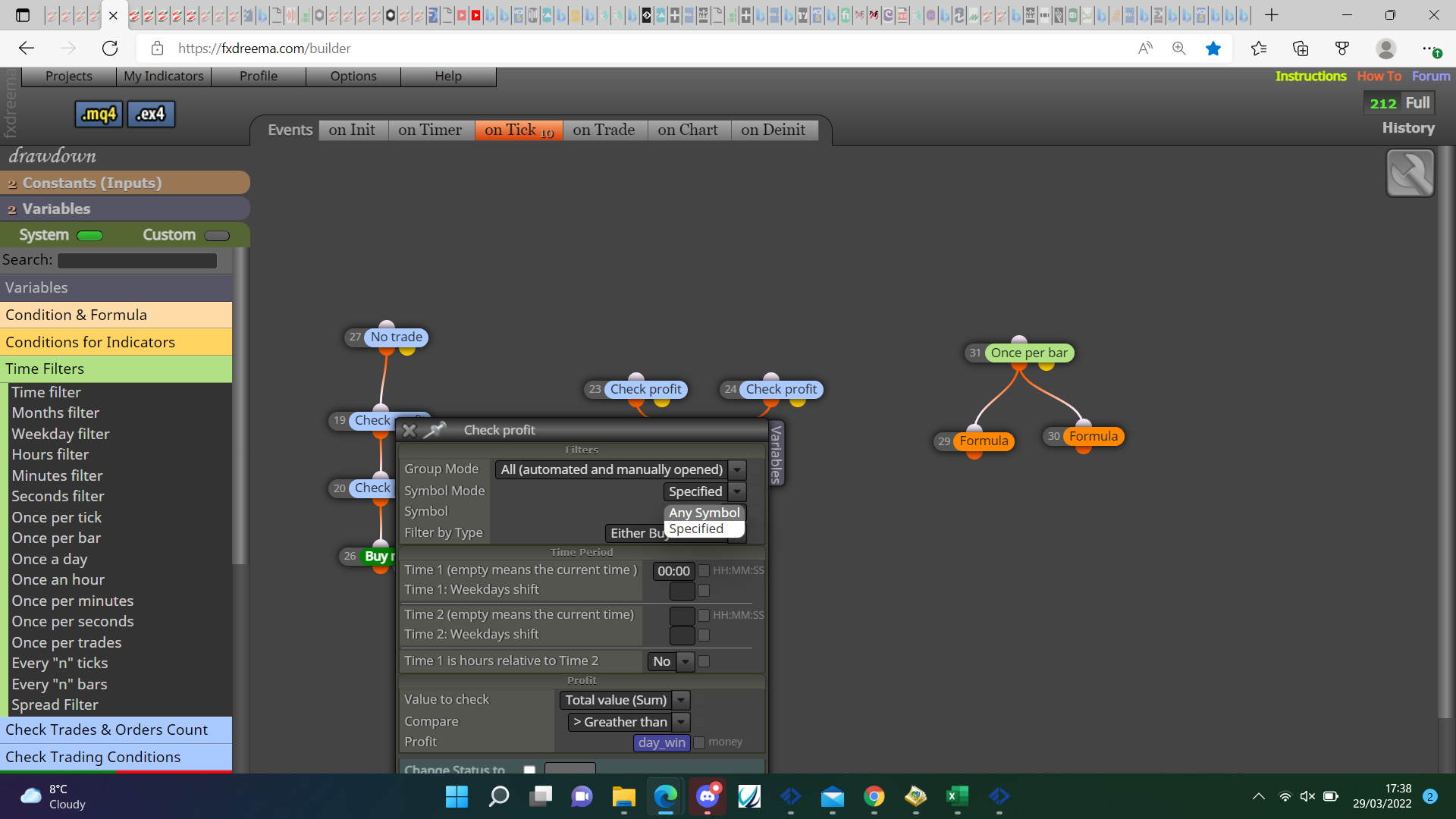Screen dimensions: 1456x819
Task: Close the Check profit dialog
Action: (409, 430)
